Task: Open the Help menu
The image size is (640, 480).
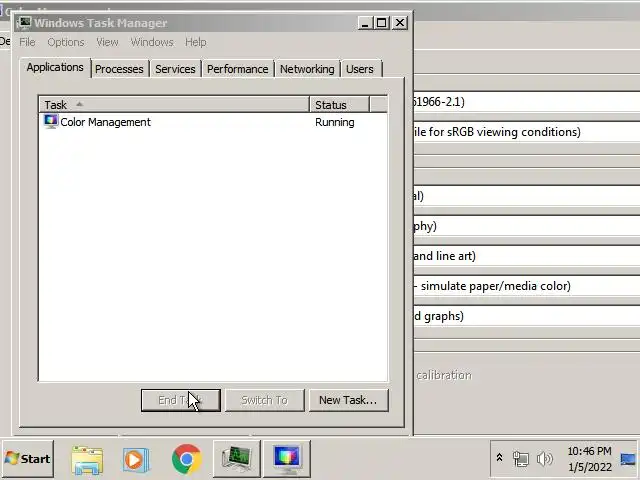Action: [x=196, y=42]
